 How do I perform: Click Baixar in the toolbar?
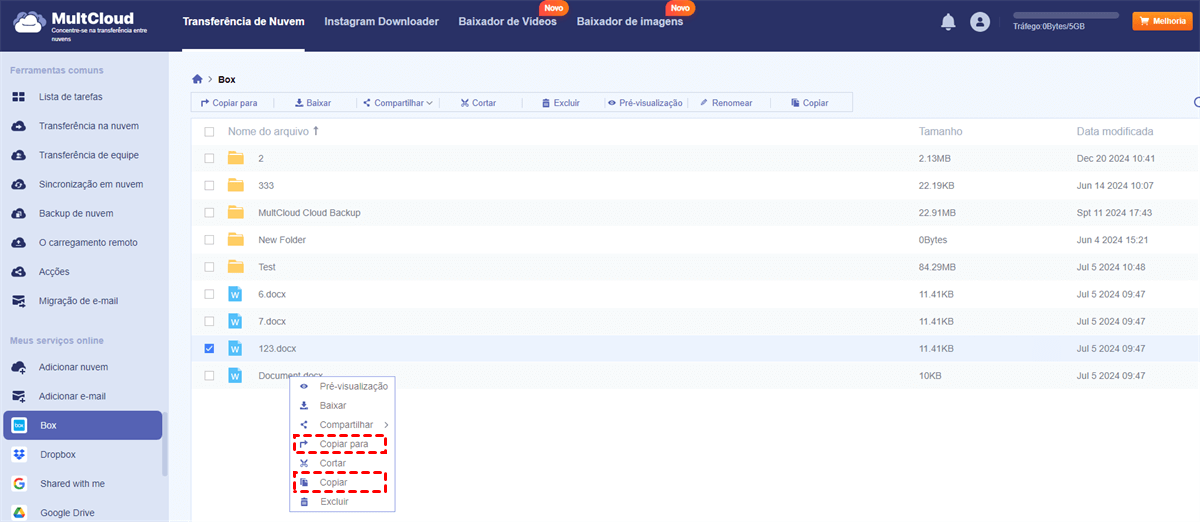pyautogui.click(x=312, y=103)
